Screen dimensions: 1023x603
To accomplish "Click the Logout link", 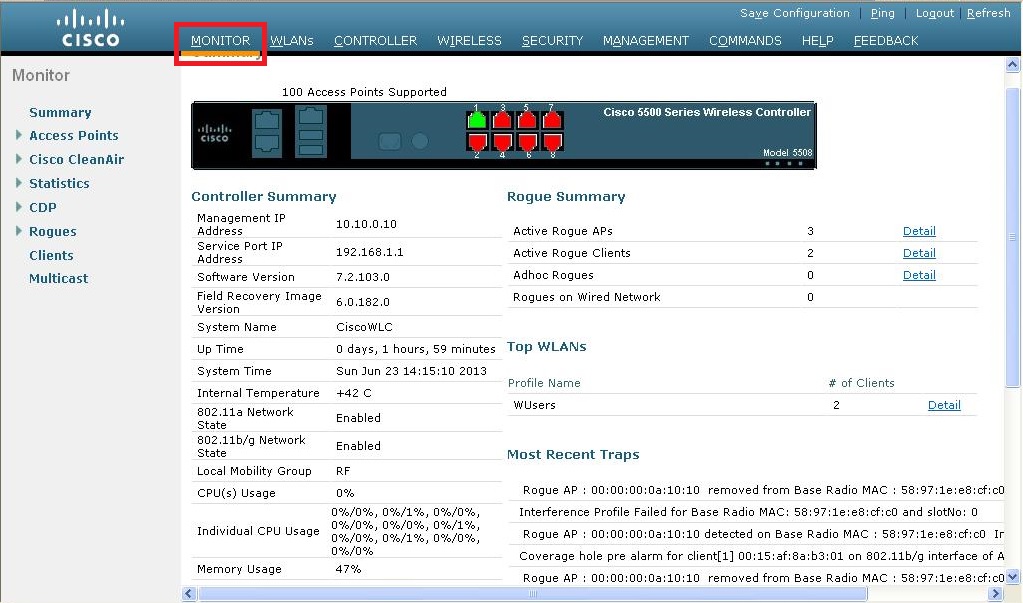I will click(x=934, y=13).
